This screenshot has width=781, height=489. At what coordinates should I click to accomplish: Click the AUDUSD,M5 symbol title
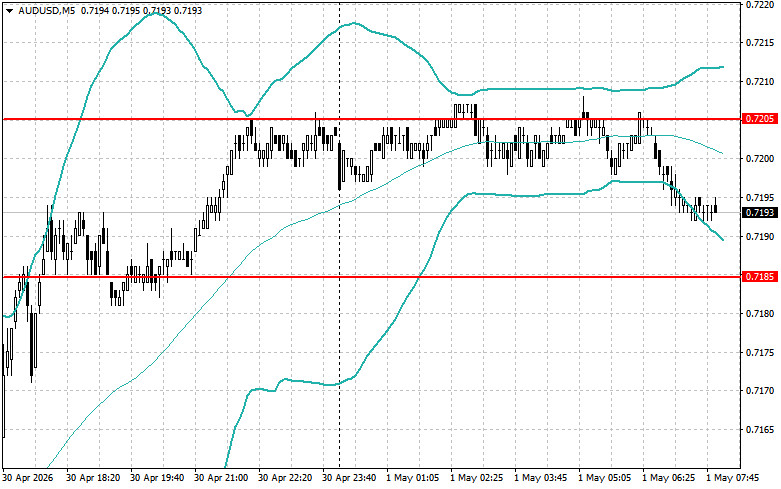(x=47, y=10)
